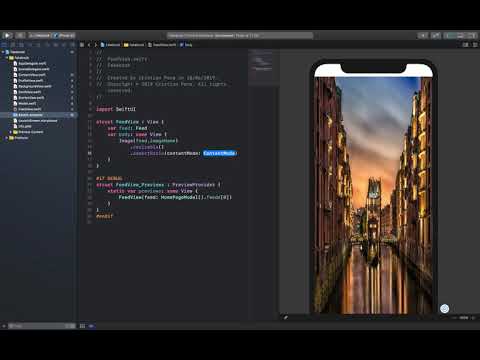Zoom out the preview canvas with minus

454,318
